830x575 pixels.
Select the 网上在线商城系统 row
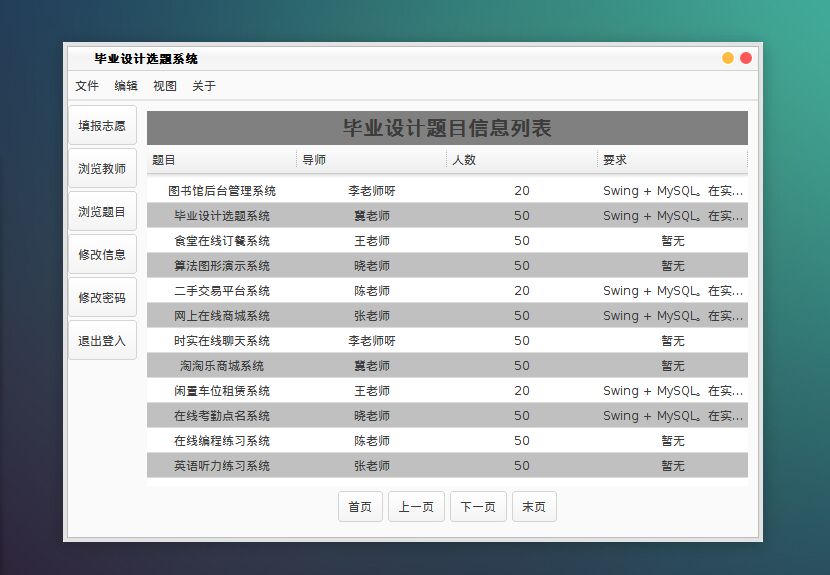(x=447, y=316)
